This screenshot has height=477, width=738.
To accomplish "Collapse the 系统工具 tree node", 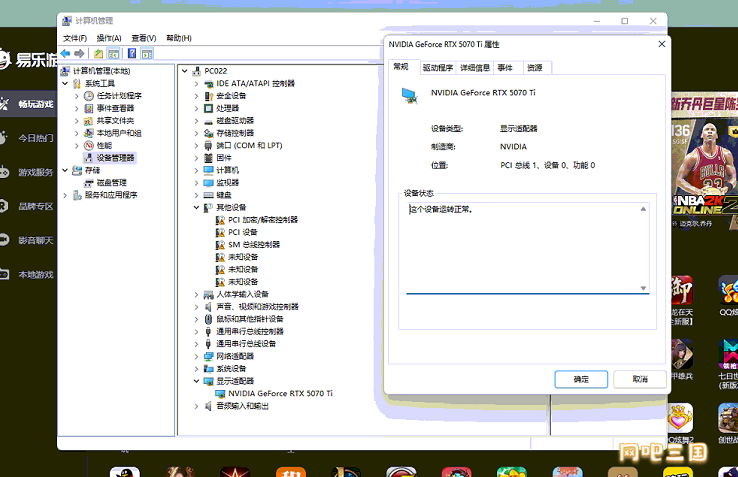I will coord(65,83).
